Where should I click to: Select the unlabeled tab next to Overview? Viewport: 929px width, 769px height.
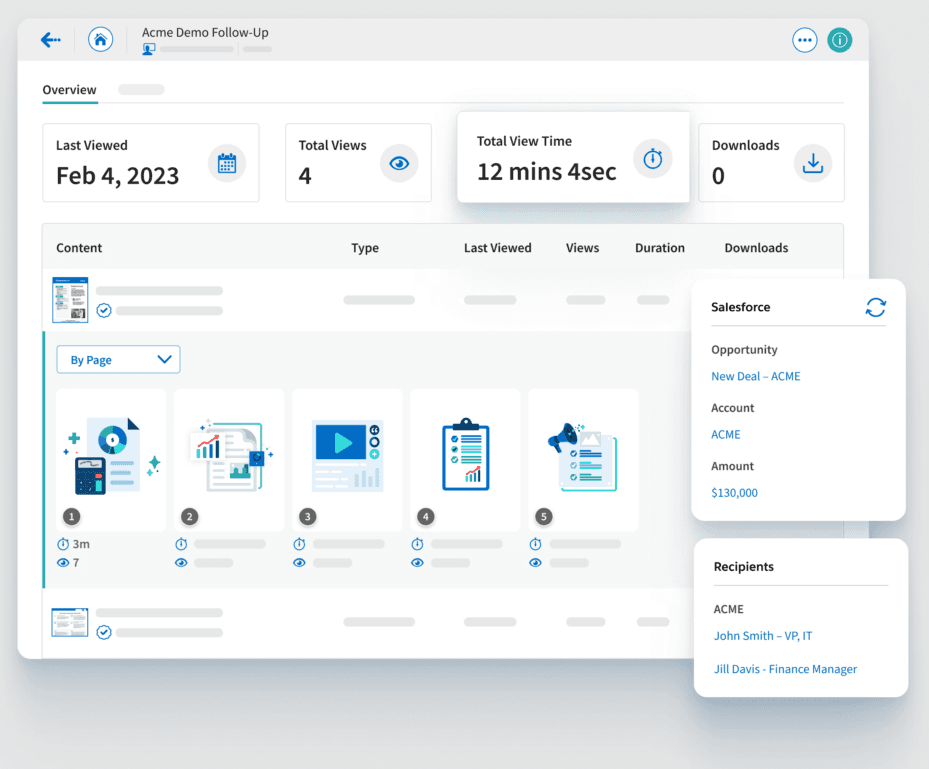pyautogui.click(x=141, y=90)
